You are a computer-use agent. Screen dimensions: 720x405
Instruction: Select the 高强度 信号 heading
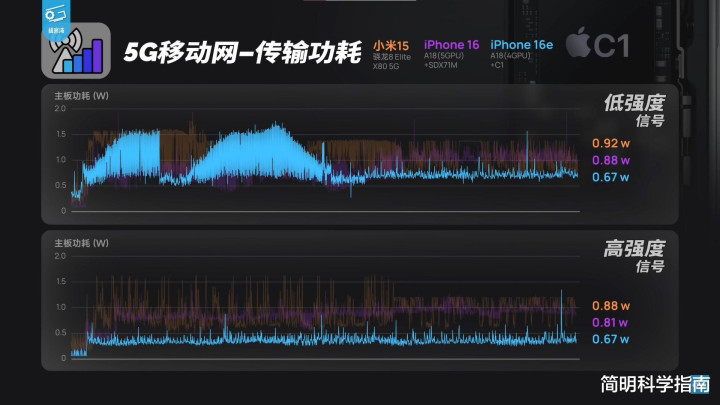(634, 256)
